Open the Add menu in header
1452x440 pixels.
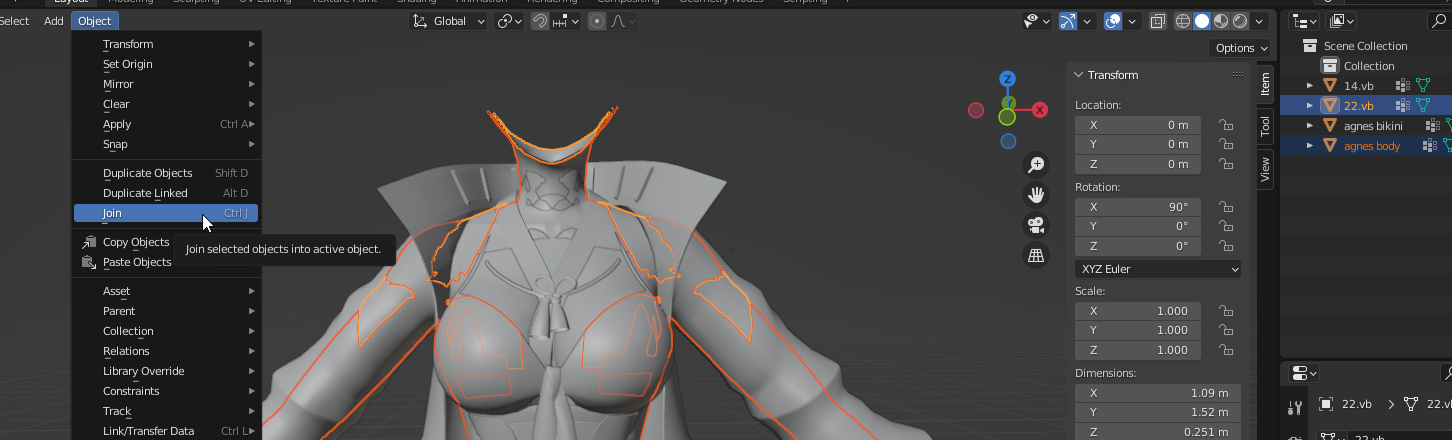[x=54, y=21]
